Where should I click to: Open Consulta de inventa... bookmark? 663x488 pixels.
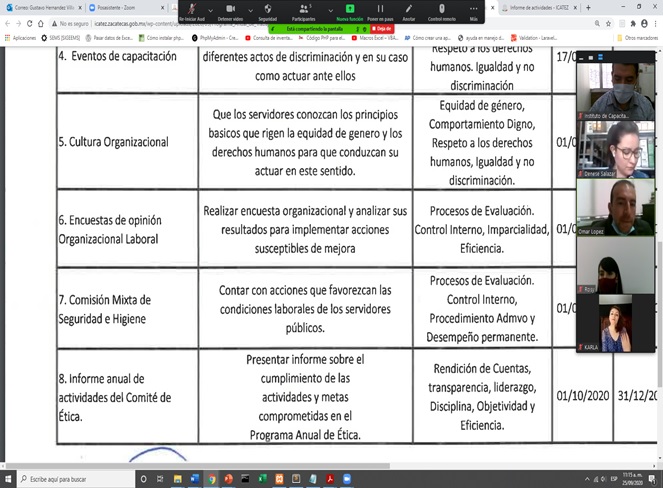268,38
